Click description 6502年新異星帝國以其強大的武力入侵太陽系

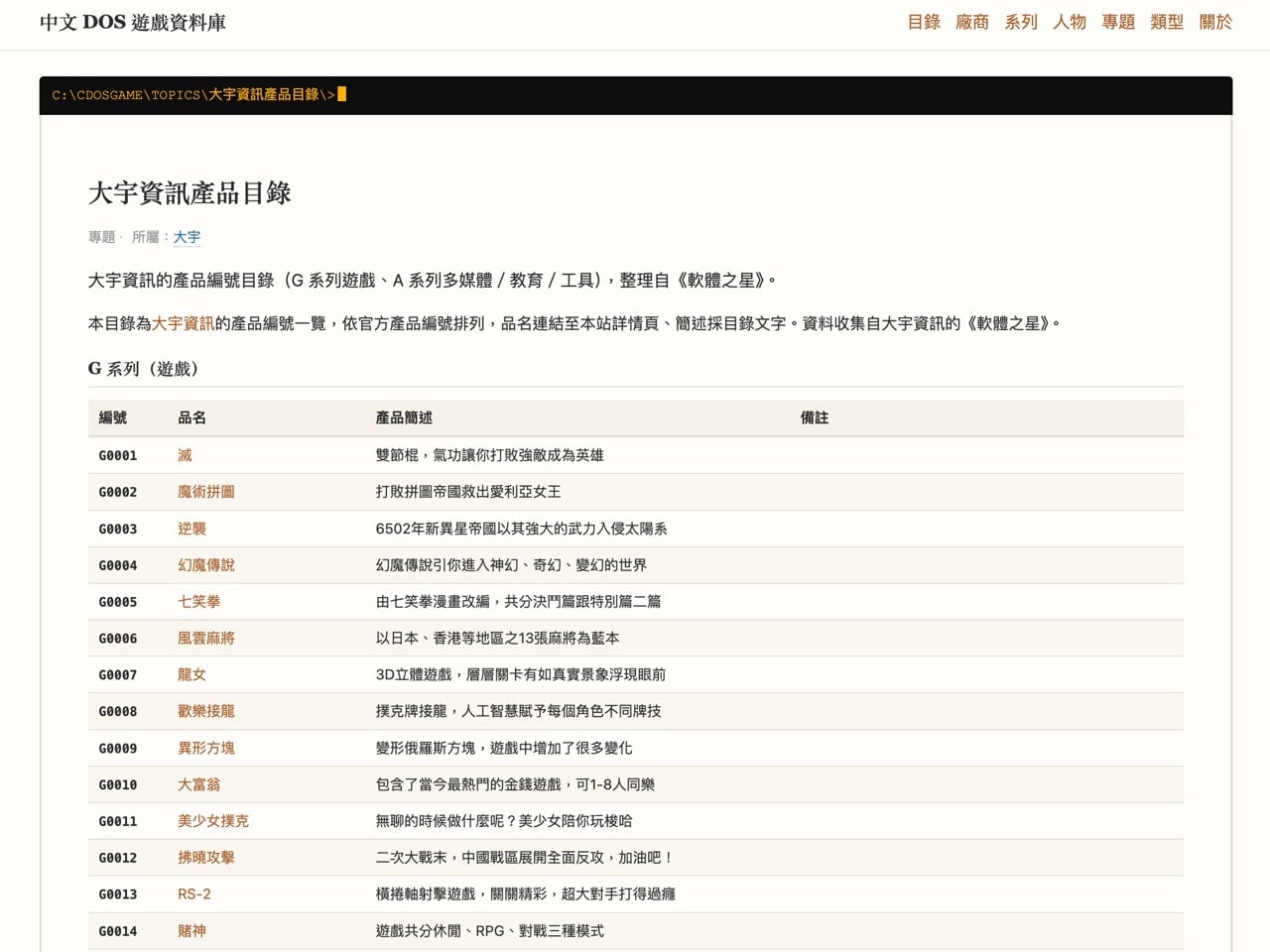coord(521,529)
